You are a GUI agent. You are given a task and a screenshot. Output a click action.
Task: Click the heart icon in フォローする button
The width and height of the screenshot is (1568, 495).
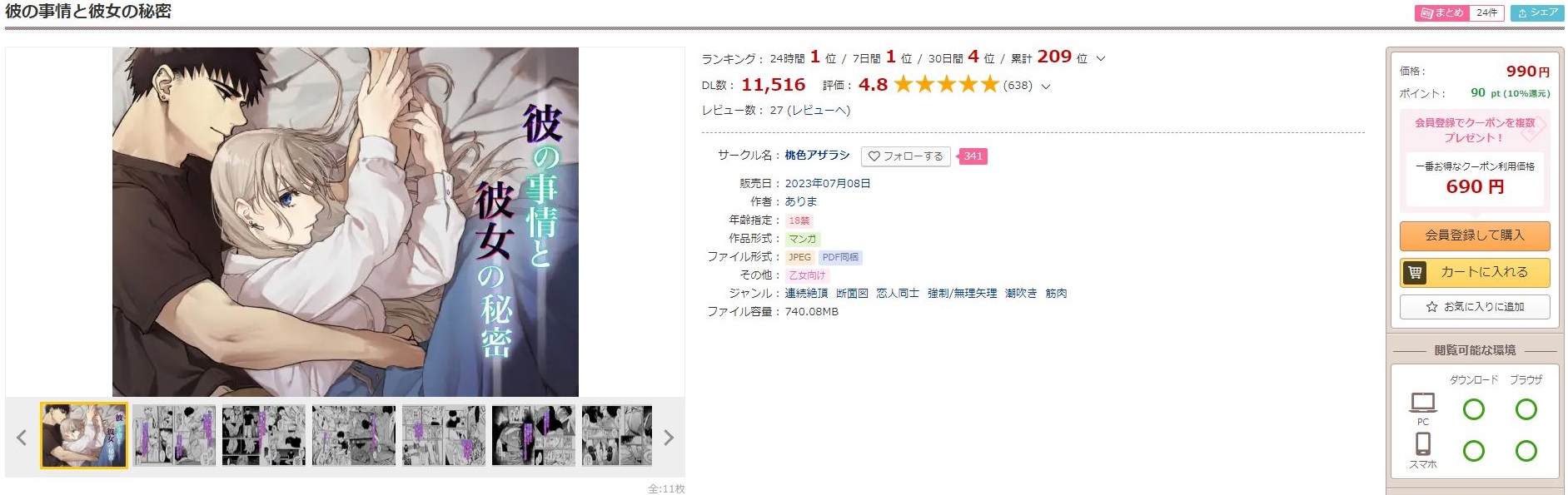tap(874, 156)
